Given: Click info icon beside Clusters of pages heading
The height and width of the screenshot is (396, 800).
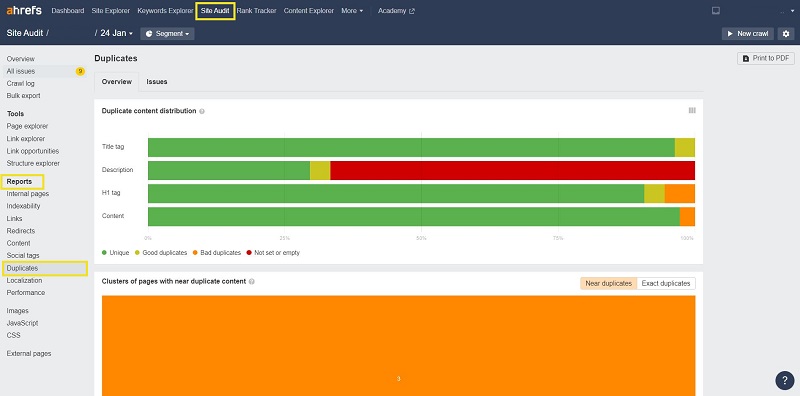Looking at the screenshot, I should click(252, 282).
